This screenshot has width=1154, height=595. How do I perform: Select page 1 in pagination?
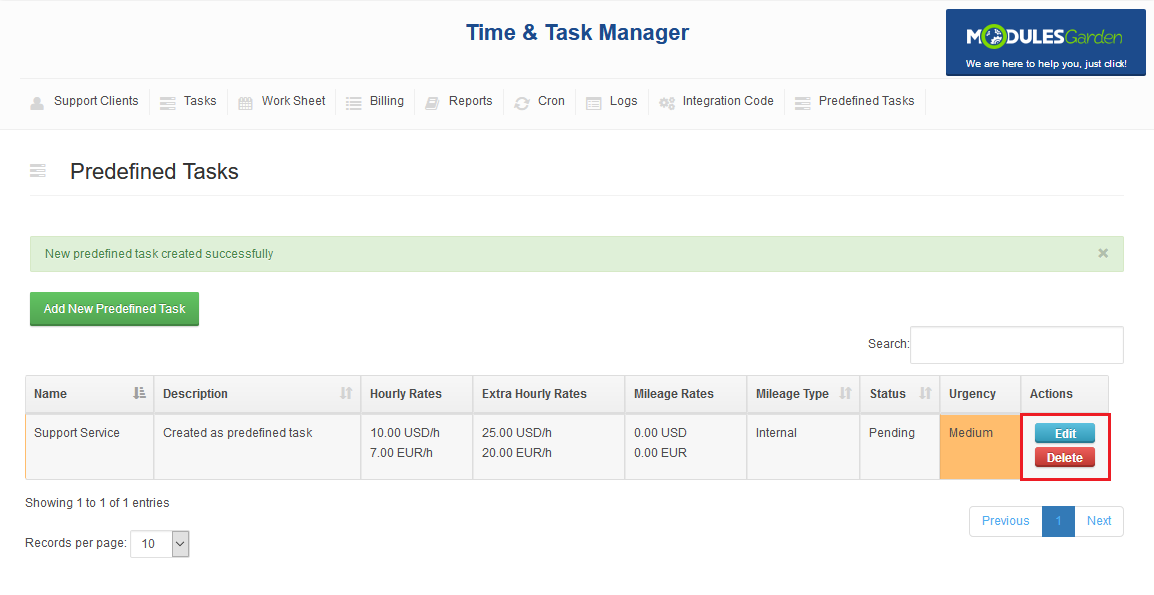point(1058,521)
